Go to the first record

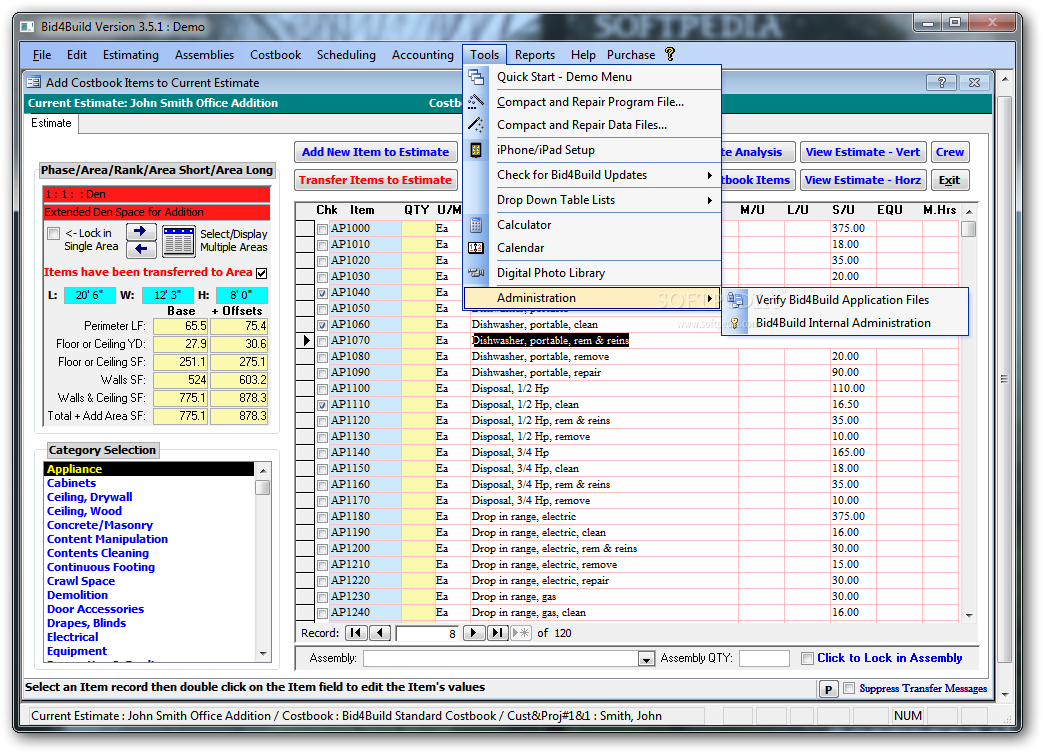(356, 633)
